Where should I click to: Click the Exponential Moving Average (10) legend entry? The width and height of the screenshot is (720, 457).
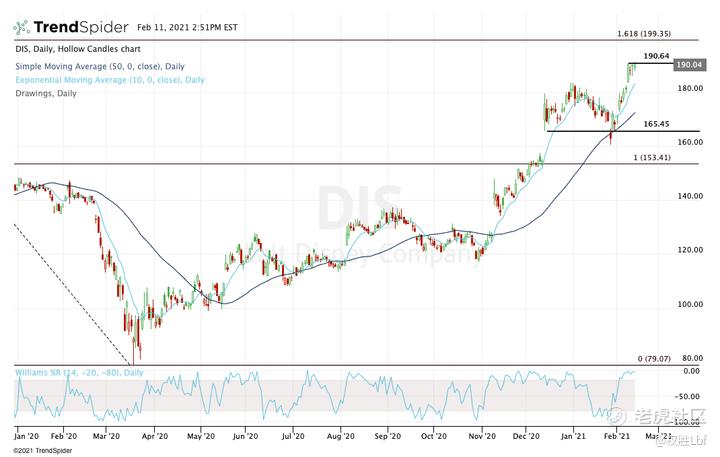point(110,80)
